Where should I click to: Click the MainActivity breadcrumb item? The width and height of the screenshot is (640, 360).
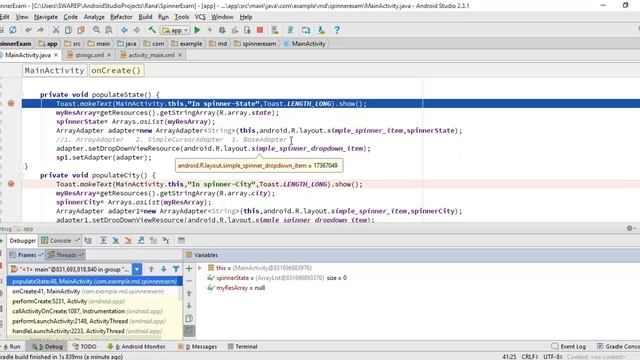coord(304,43)
